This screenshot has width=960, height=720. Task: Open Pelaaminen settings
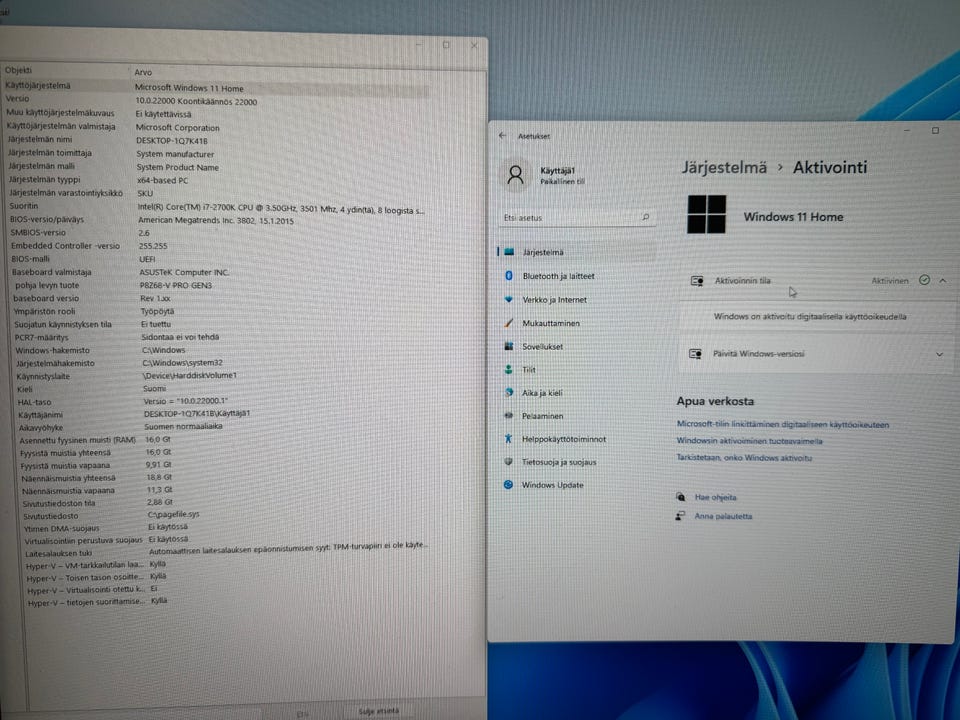pyautogui.click(x=577, y=415)
